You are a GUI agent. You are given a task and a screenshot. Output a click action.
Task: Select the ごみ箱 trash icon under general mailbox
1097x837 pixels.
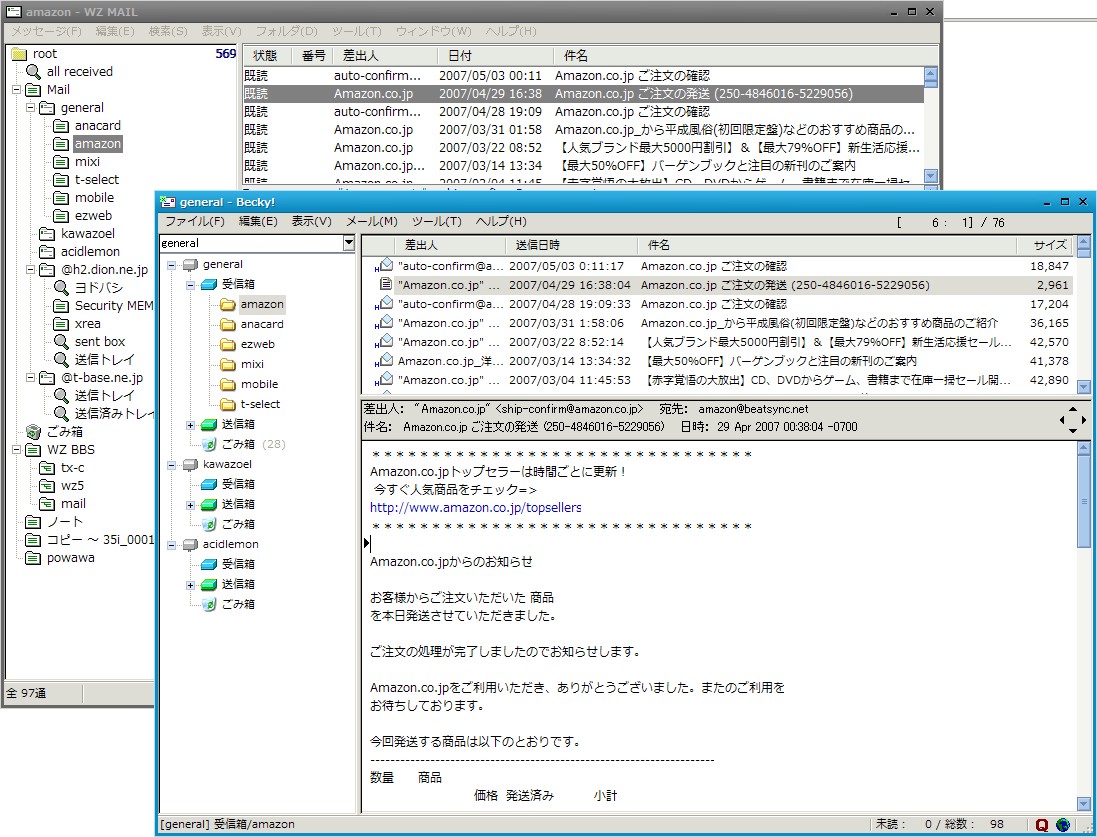point(208,444)
